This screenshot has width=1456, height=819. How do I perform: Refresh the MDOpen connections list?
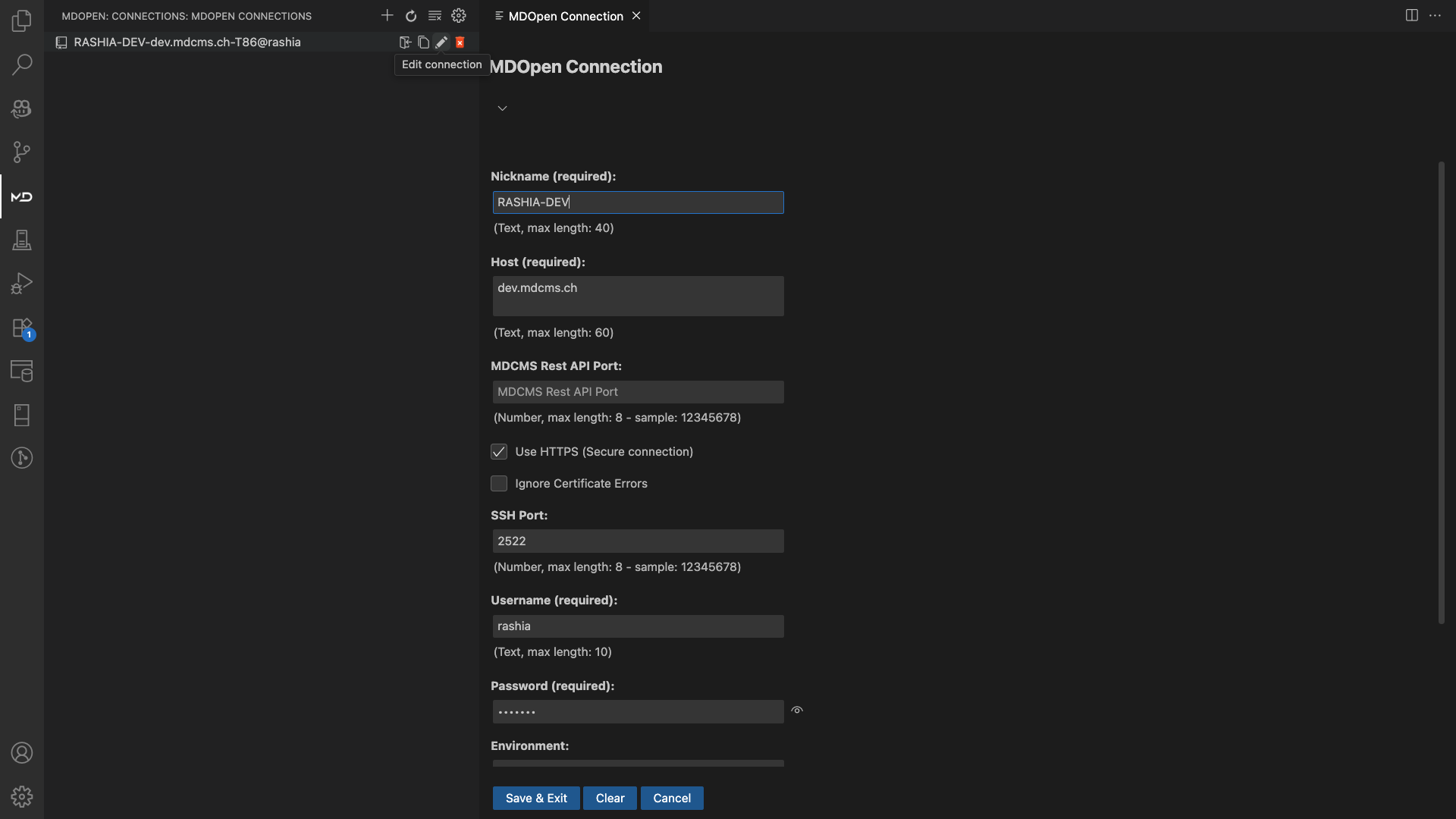(x=411, y=15)
